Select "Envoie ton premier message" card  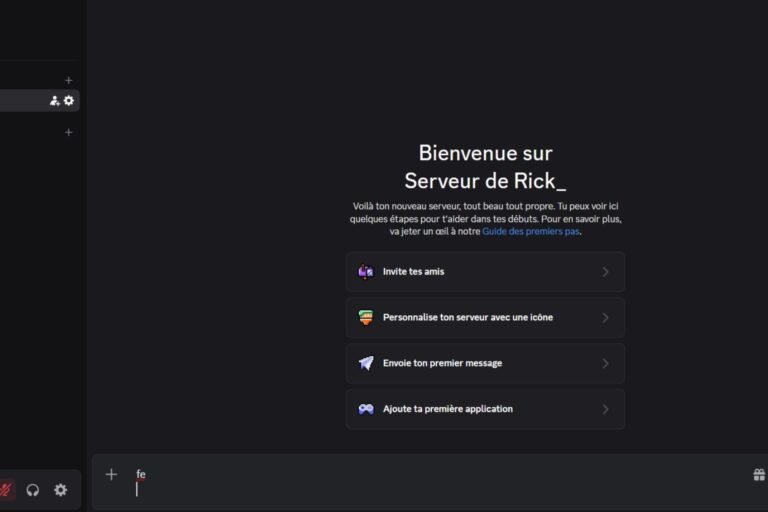point(485,363)
